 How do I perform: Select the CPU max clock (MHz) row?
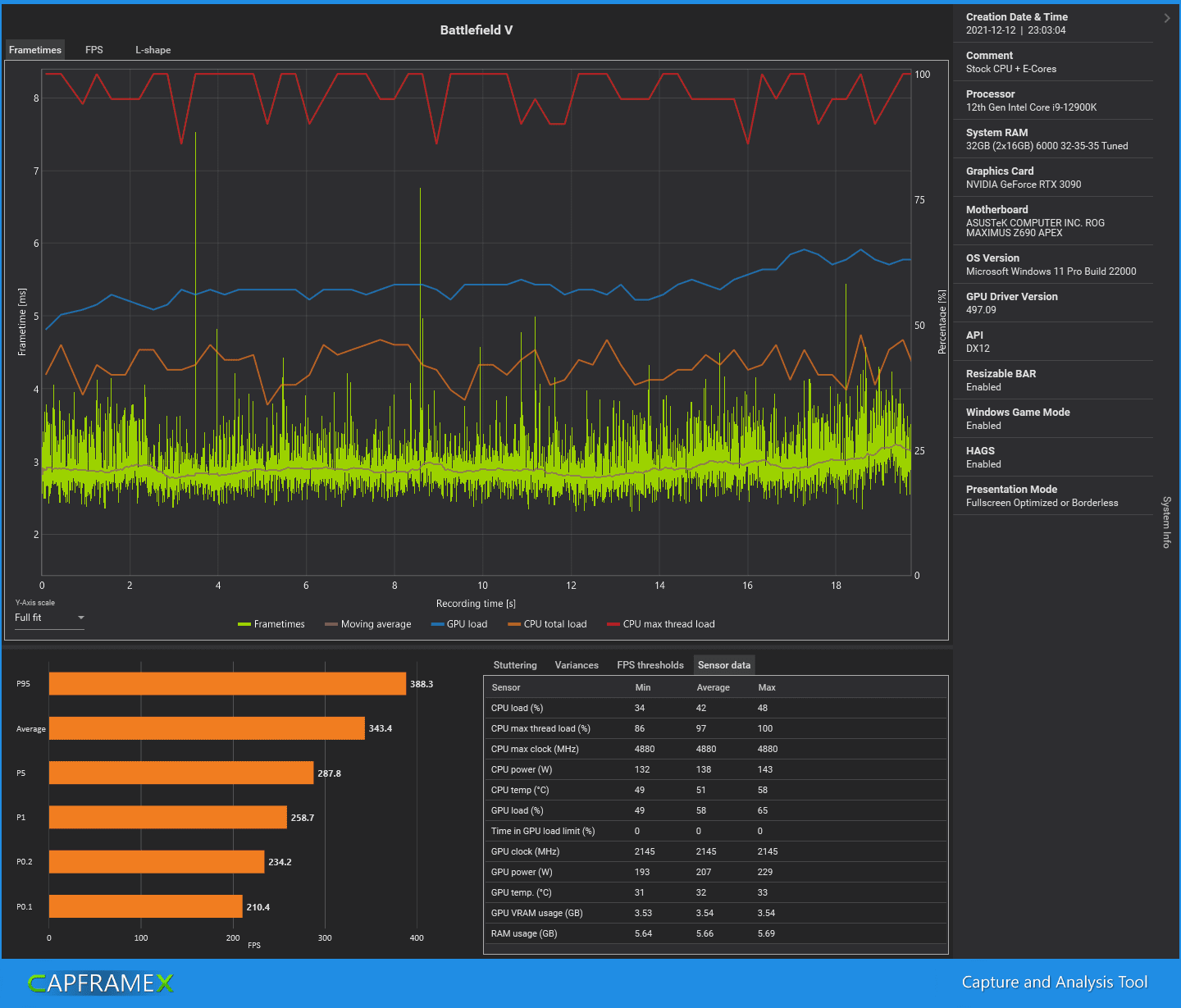(x=716, y=749)
